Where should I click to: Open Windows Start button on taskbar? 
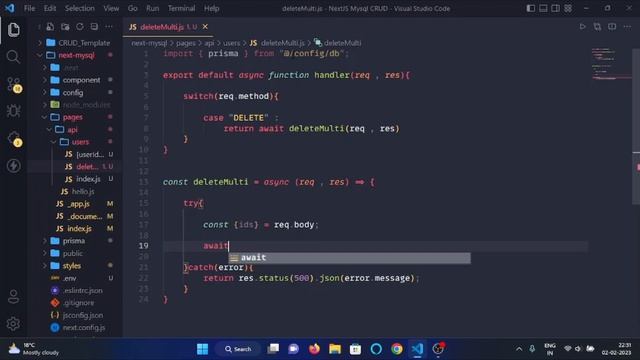[202, 349]
